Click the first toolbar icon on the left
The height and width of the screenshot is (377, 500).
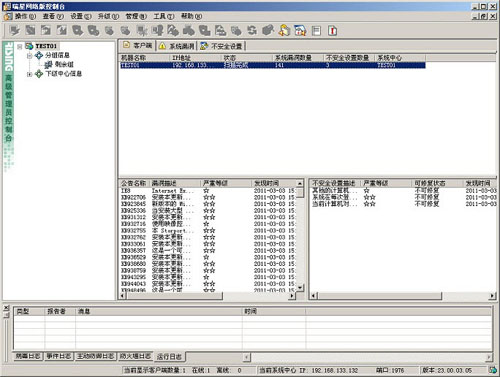[x=14, y=31]
